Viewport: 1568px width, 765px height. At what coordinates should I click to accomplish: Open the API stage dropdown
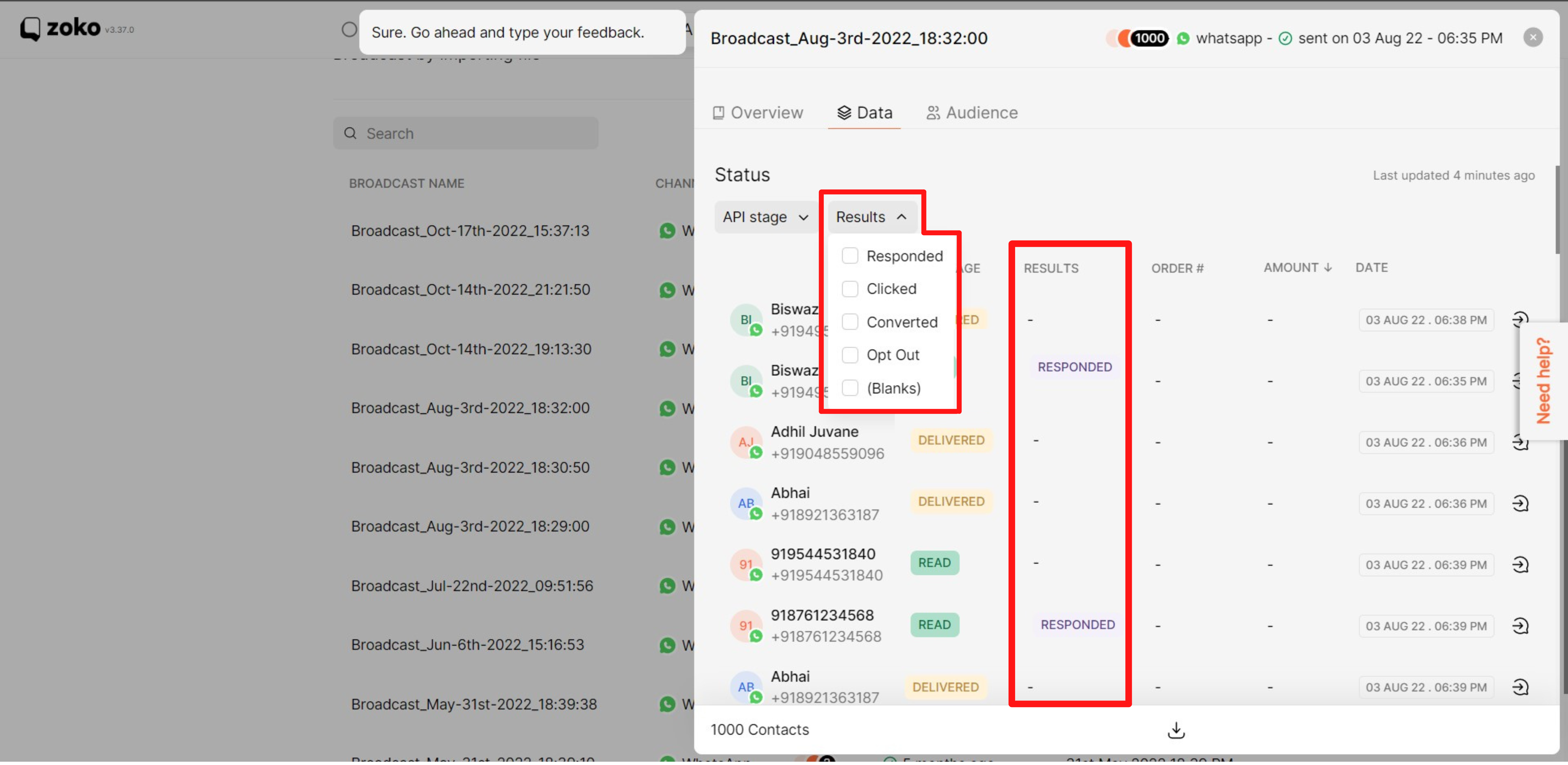(766, 217)
